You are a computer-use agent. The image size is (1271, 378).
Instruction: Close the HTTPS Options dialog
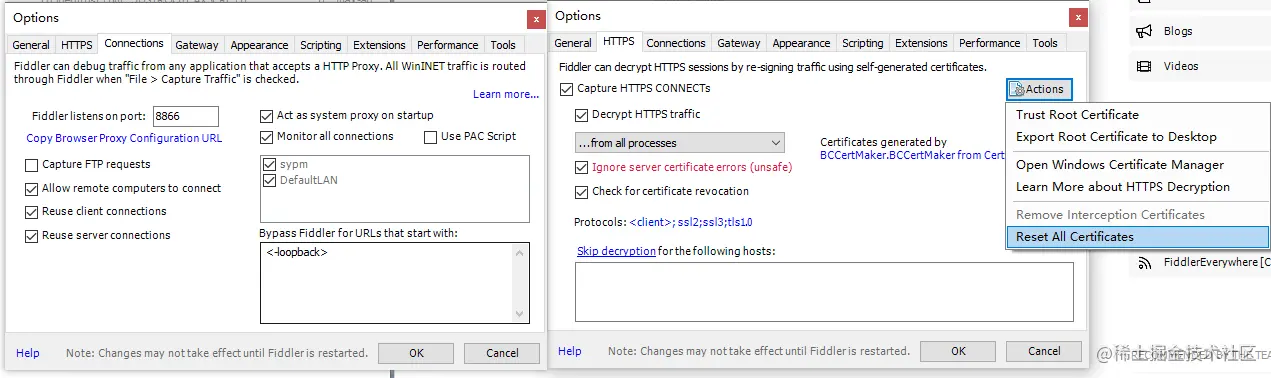[x=1077, y=17]
